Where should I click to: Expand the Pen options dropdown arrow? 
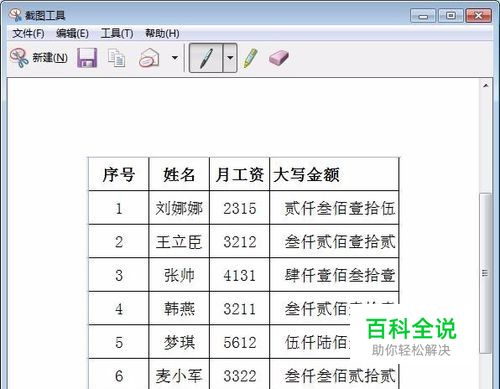click(230, 58)
